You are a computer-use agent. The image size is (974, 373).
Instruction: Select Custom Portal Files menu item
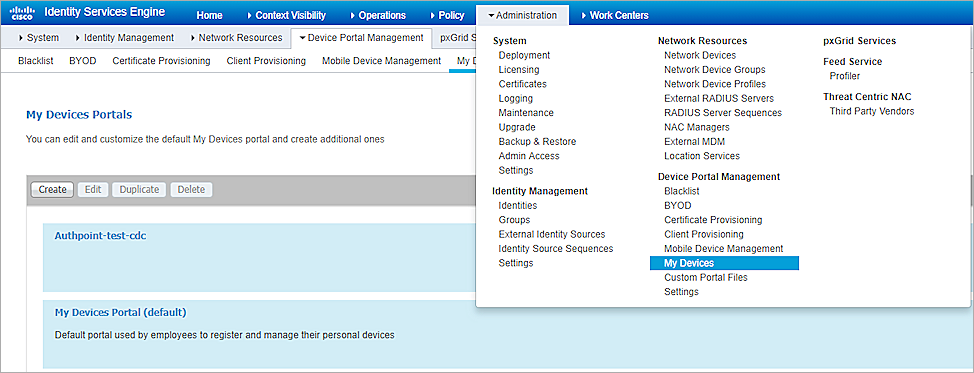tap(706, 277)
